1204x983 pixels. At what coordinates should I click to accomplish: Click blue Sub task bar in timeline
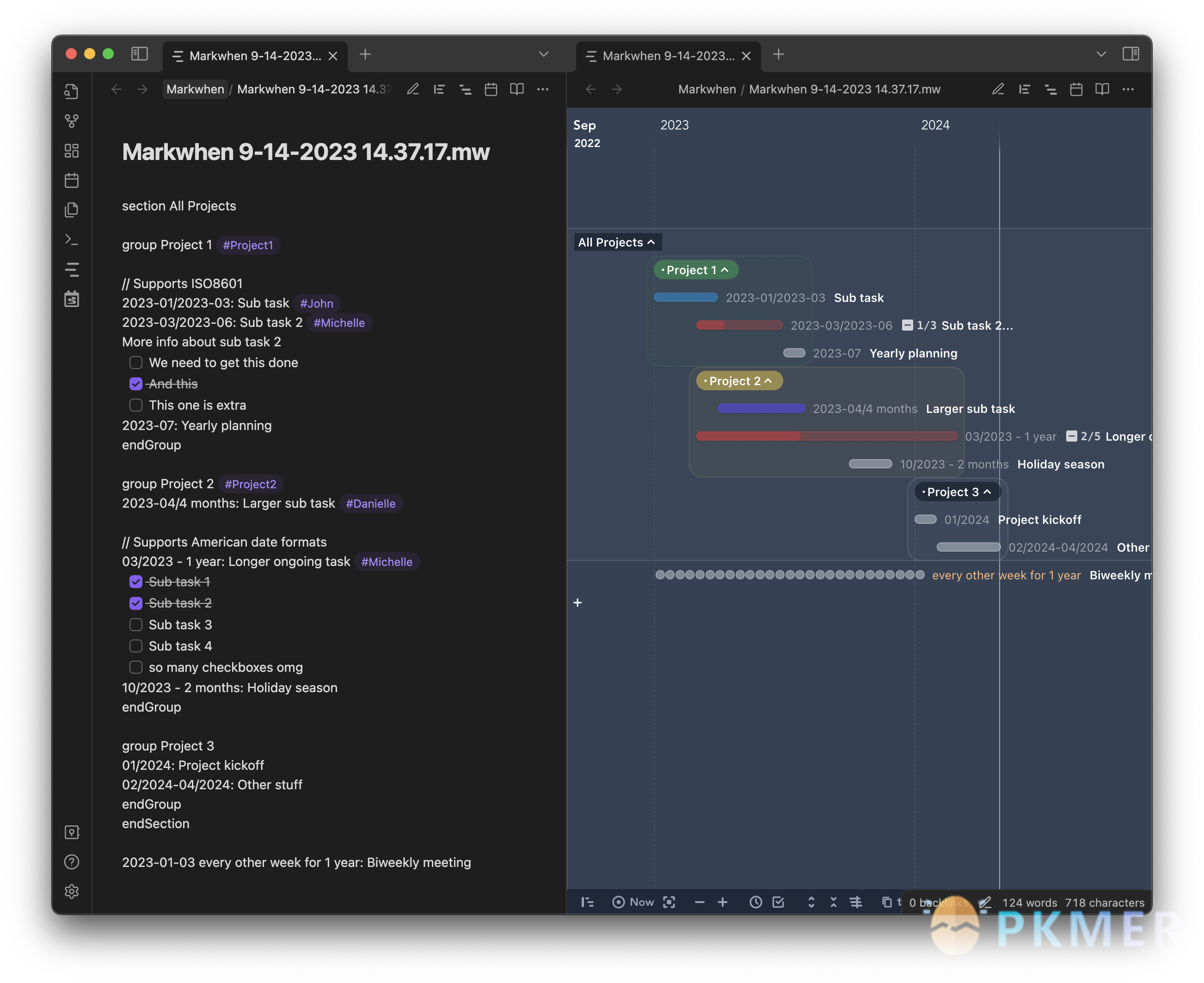point(685,297)
